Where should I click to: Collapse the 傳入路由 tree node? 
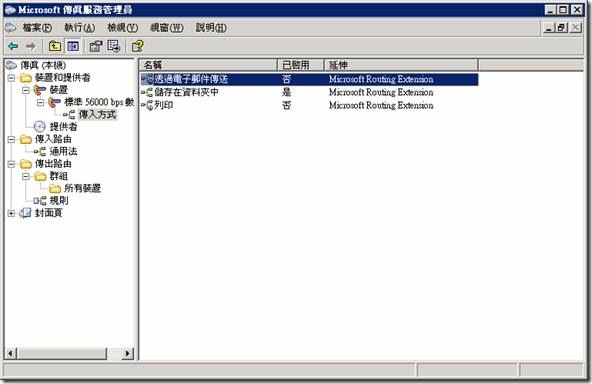click(11, 140)
